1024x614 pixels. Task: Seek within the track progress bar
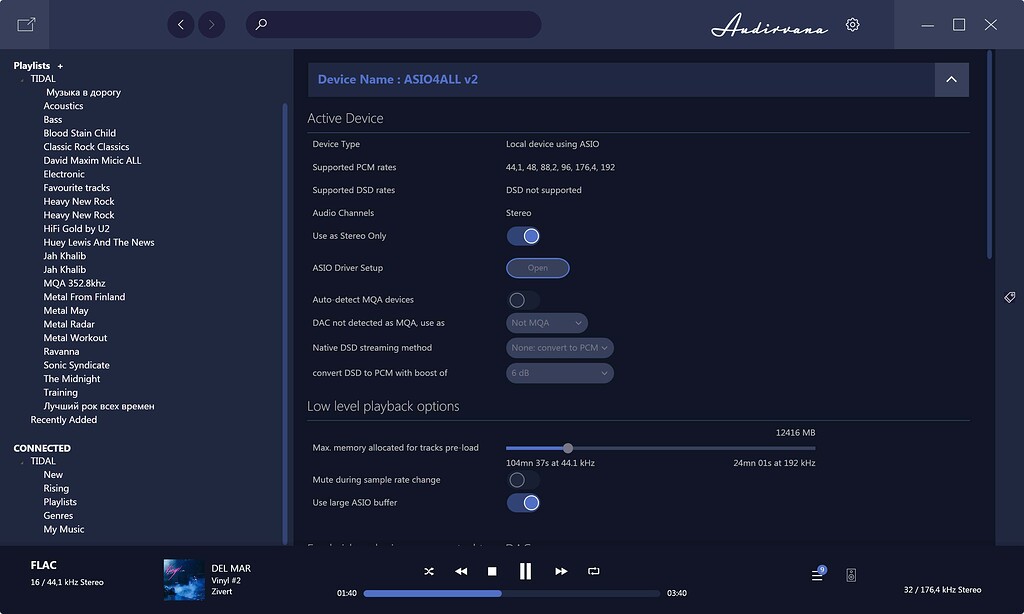click(511, 593)
